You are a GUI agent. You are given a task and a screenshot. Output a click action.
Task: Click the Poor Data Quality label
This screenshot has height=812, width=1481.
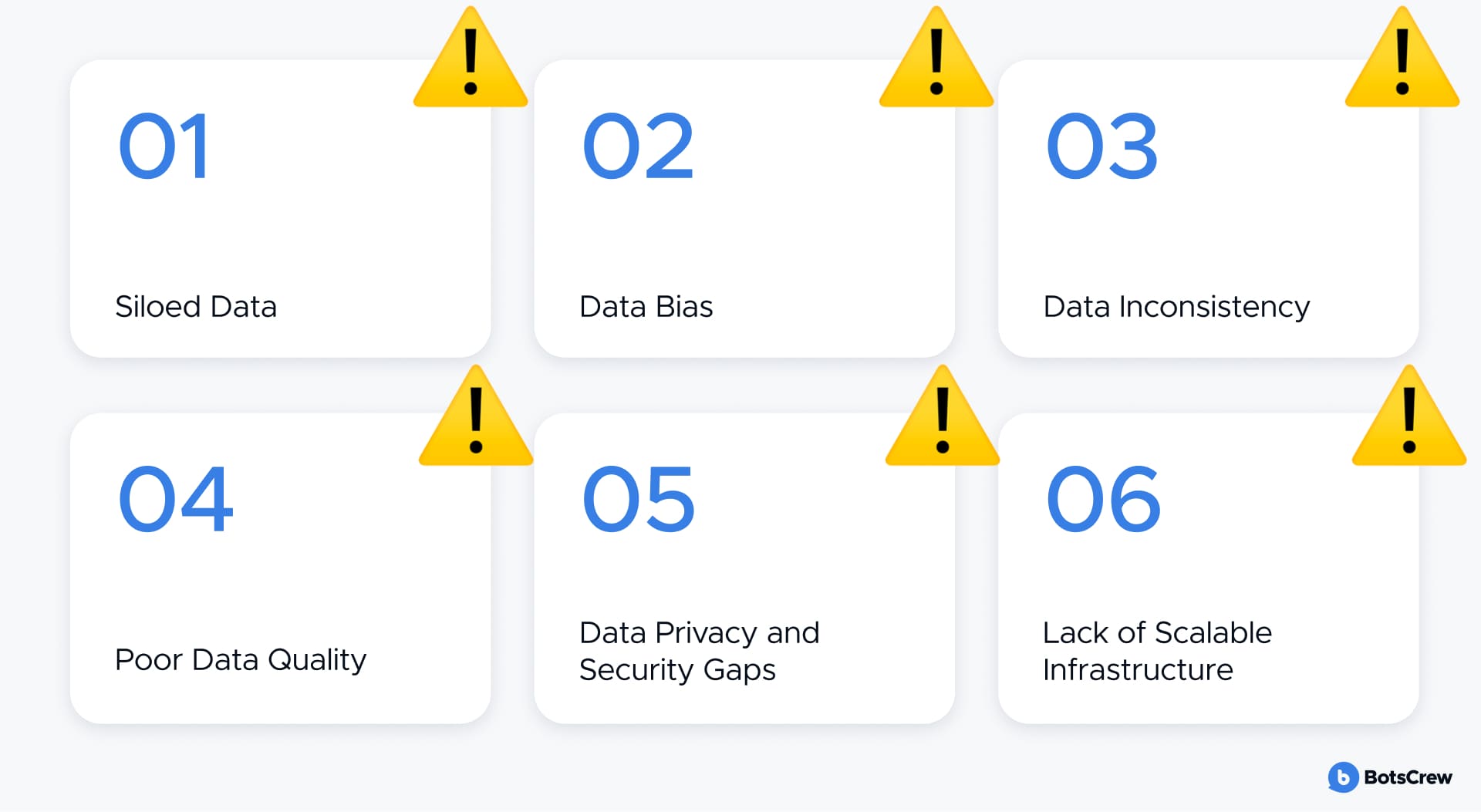(x=241, y=661)
